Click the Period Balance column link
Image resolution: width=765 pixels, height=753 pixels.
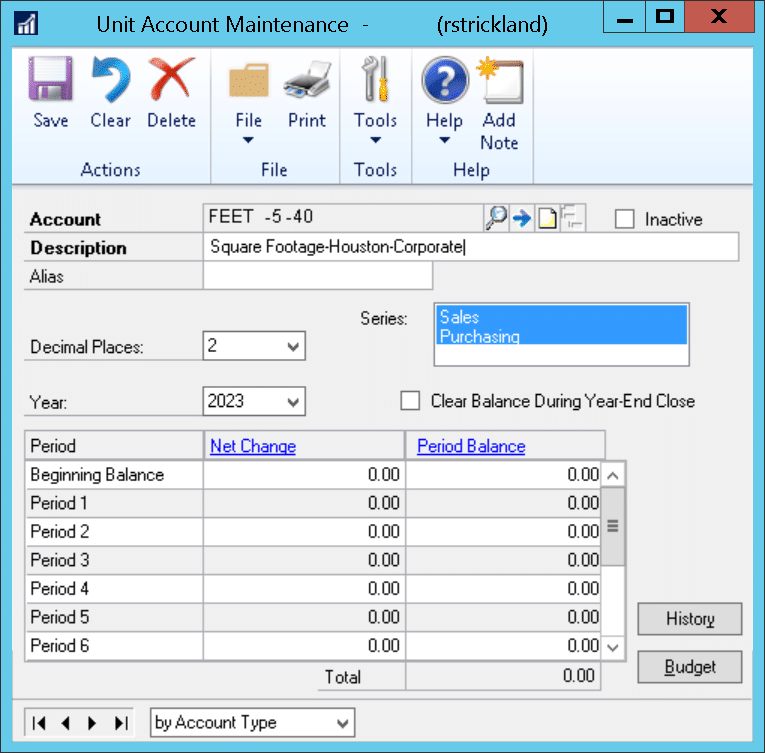click(471, 447)
